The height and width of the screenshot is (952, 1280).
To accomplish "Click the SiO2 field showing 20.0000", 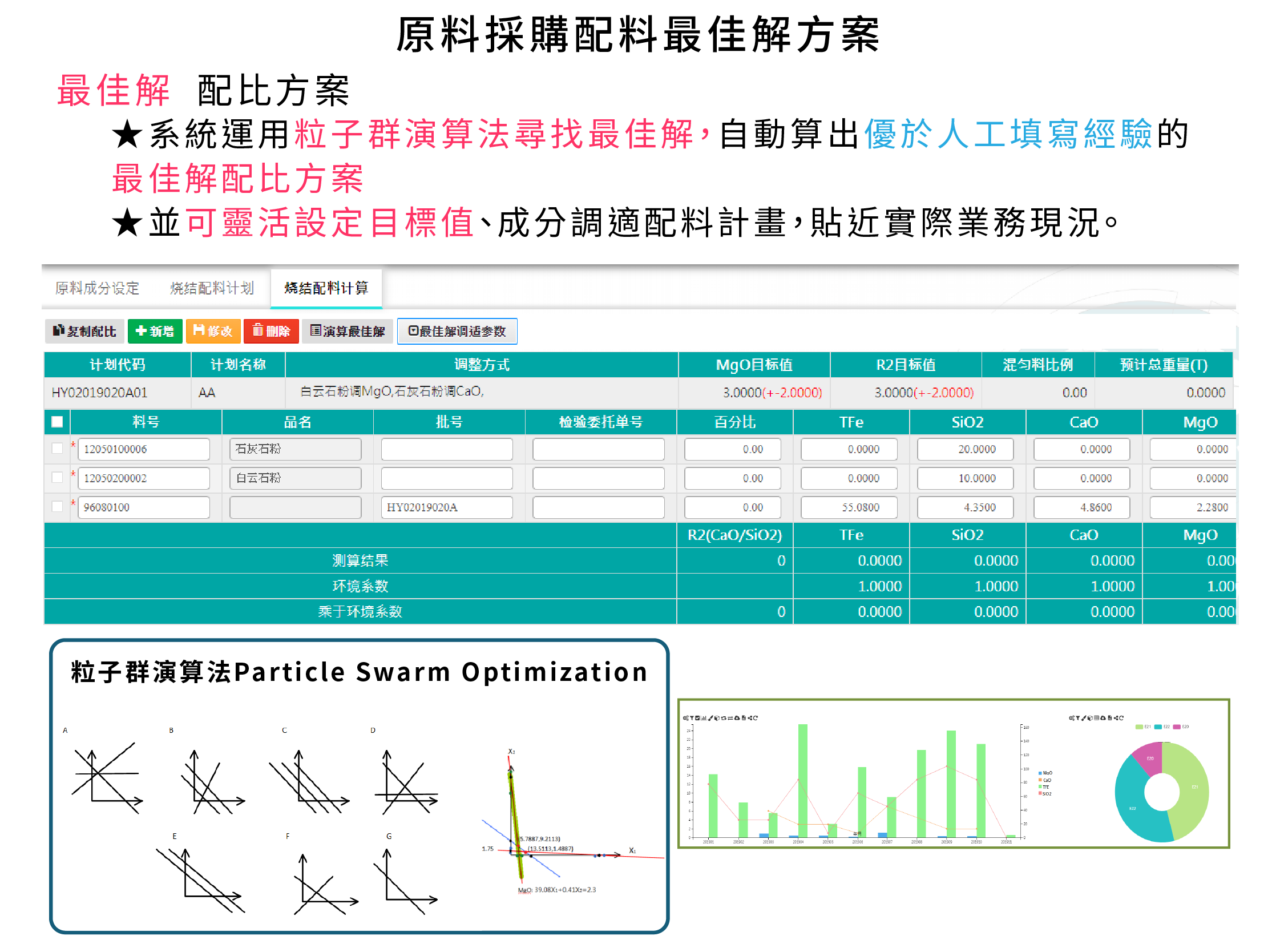I will tap(965, 450).
